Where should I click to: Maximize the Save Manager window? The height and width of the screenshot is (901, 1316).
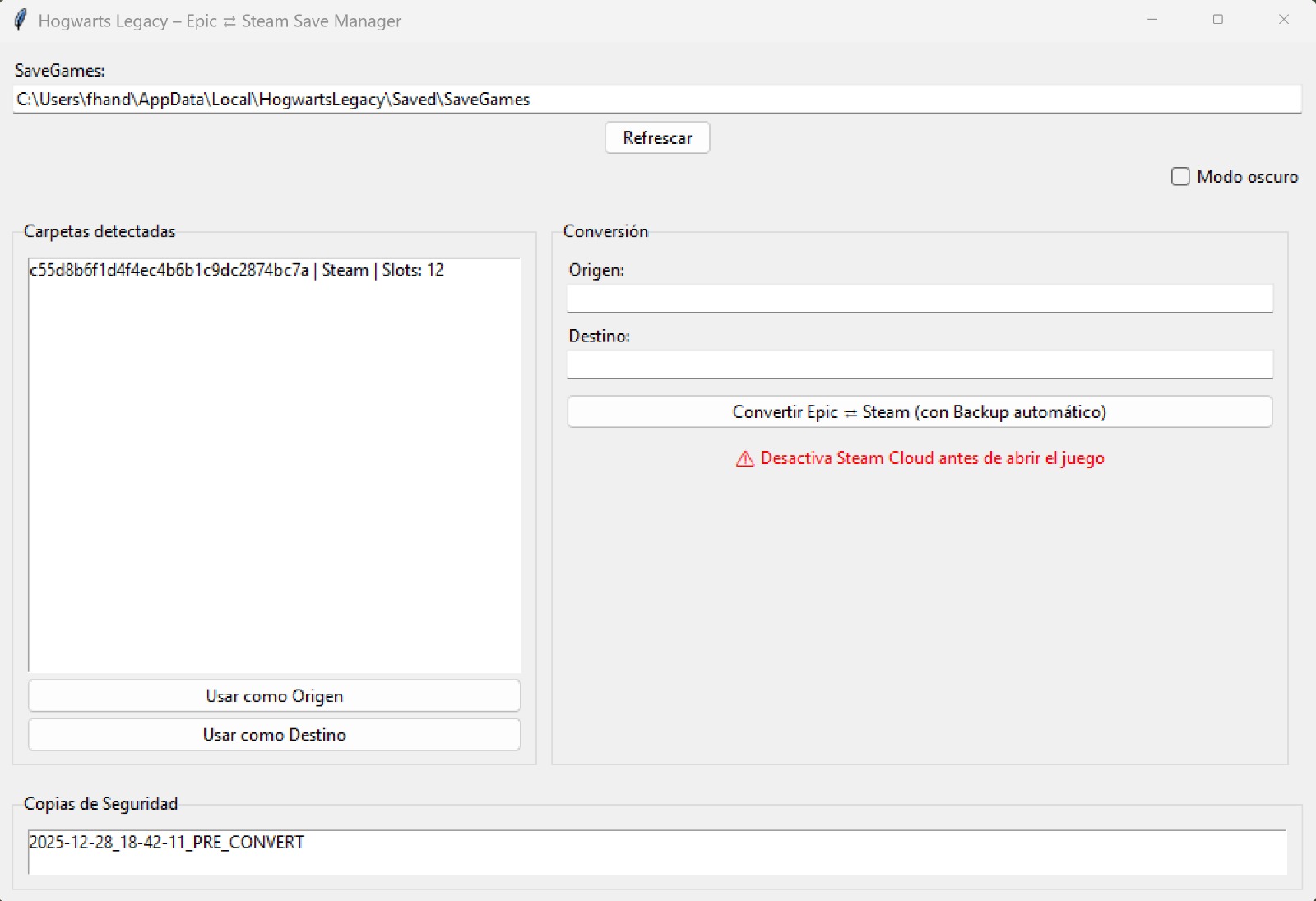pyautogui.click(x=1218, y=20)
